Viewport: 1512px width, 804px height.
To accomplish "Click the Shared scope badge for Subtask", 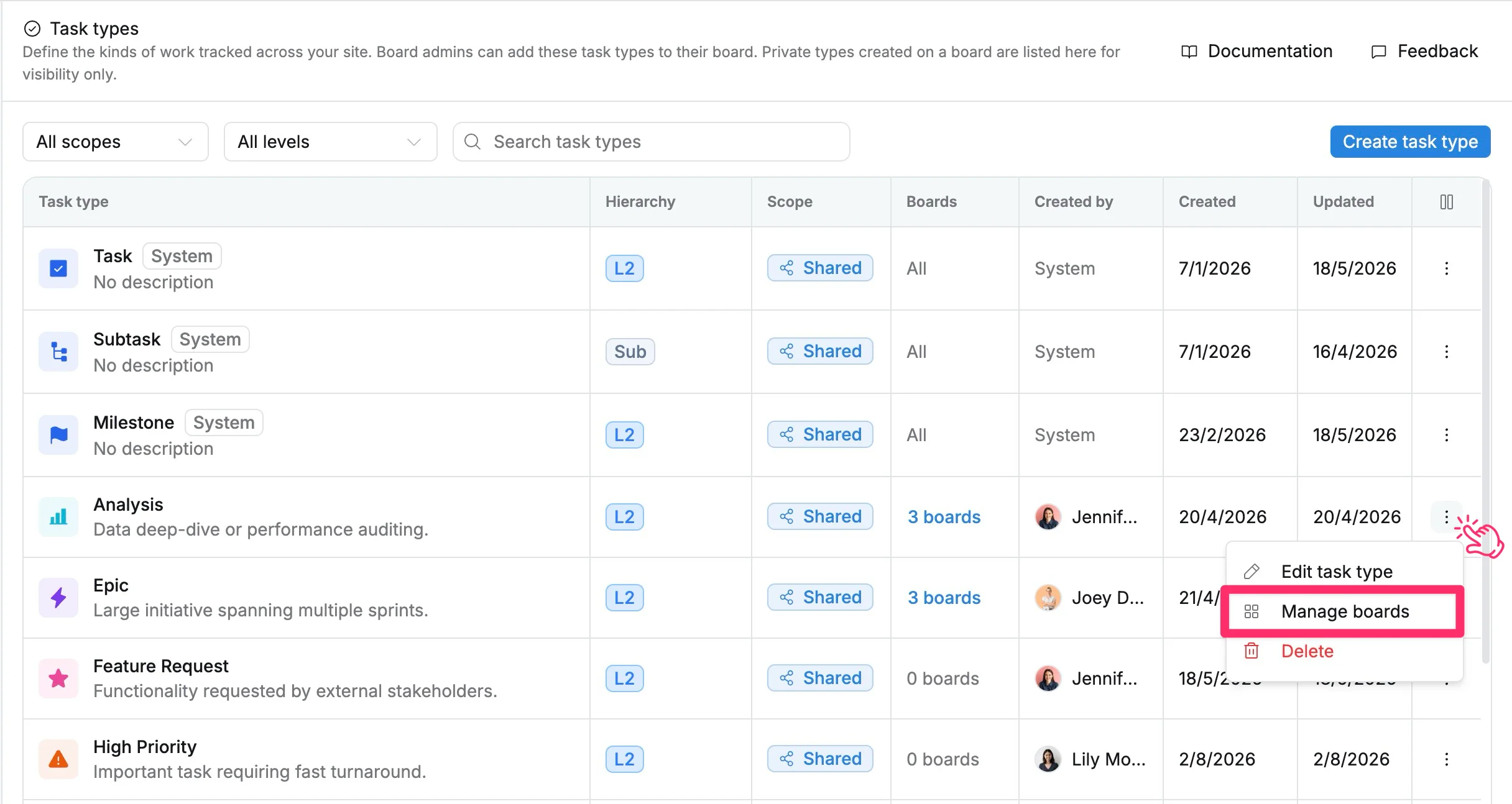I will (x=820, y=351).
